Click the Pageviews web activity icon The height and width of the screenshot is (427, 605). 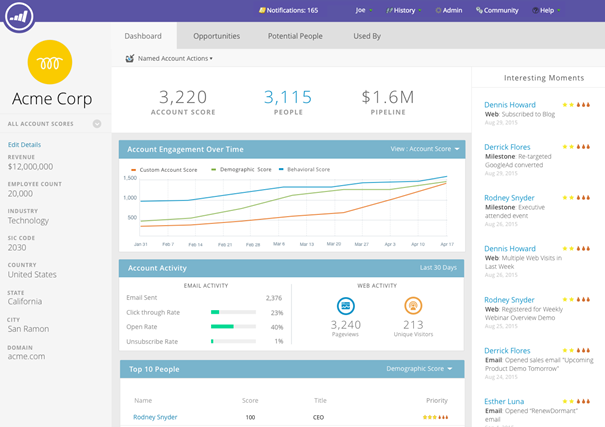point(346,305)
